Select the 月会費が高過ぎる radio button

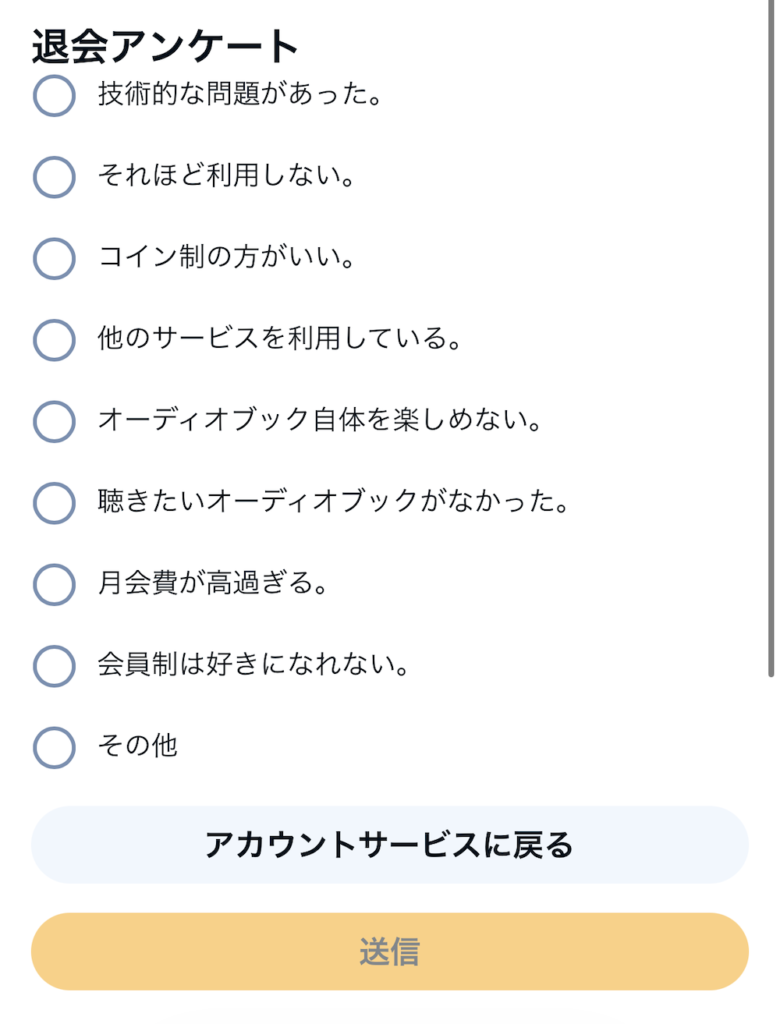click(54, 584)
